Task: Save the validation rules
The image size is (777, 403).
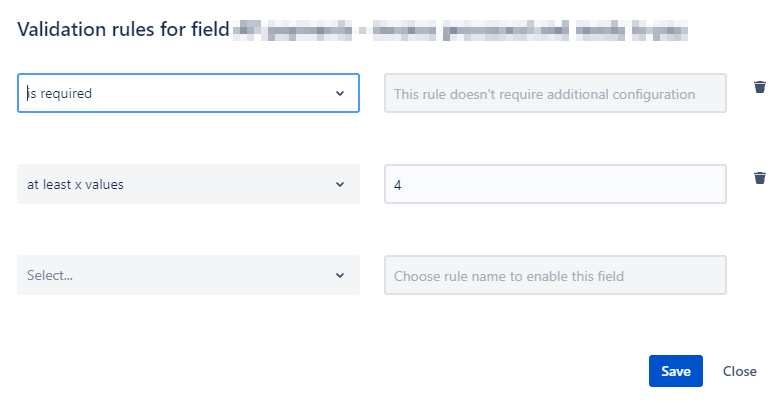Action: pos(676,371)
